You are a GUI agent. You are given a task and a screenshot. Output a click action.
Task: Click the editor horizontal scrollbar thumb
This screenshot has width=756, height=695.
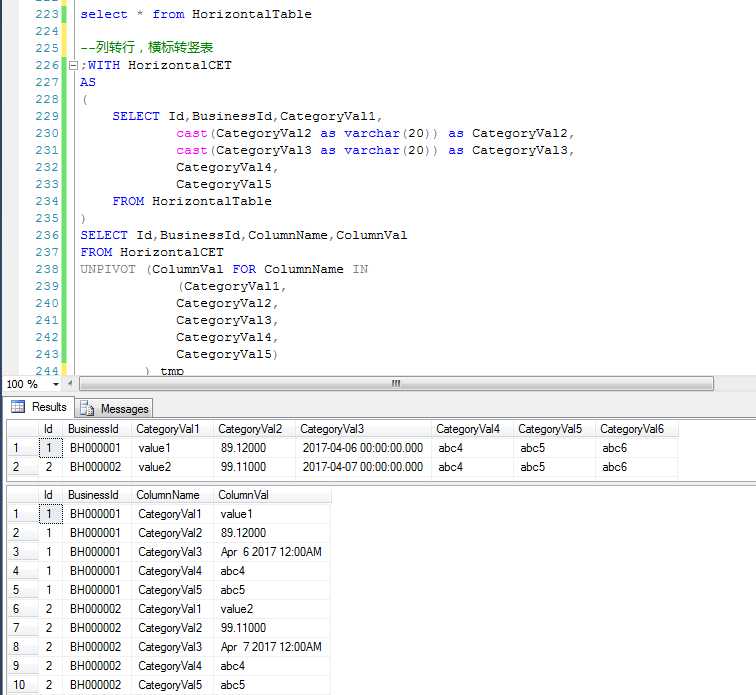click(x=396, y=384)
